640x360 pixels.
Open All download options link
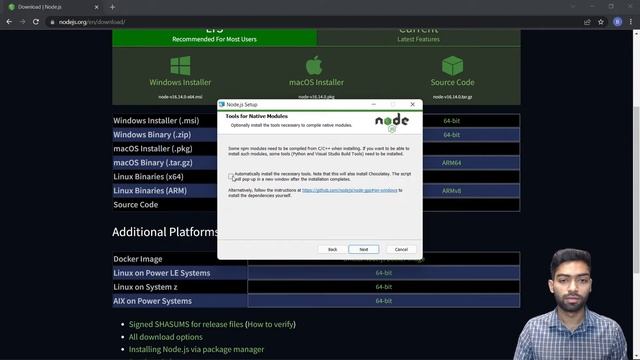point(165,337)
